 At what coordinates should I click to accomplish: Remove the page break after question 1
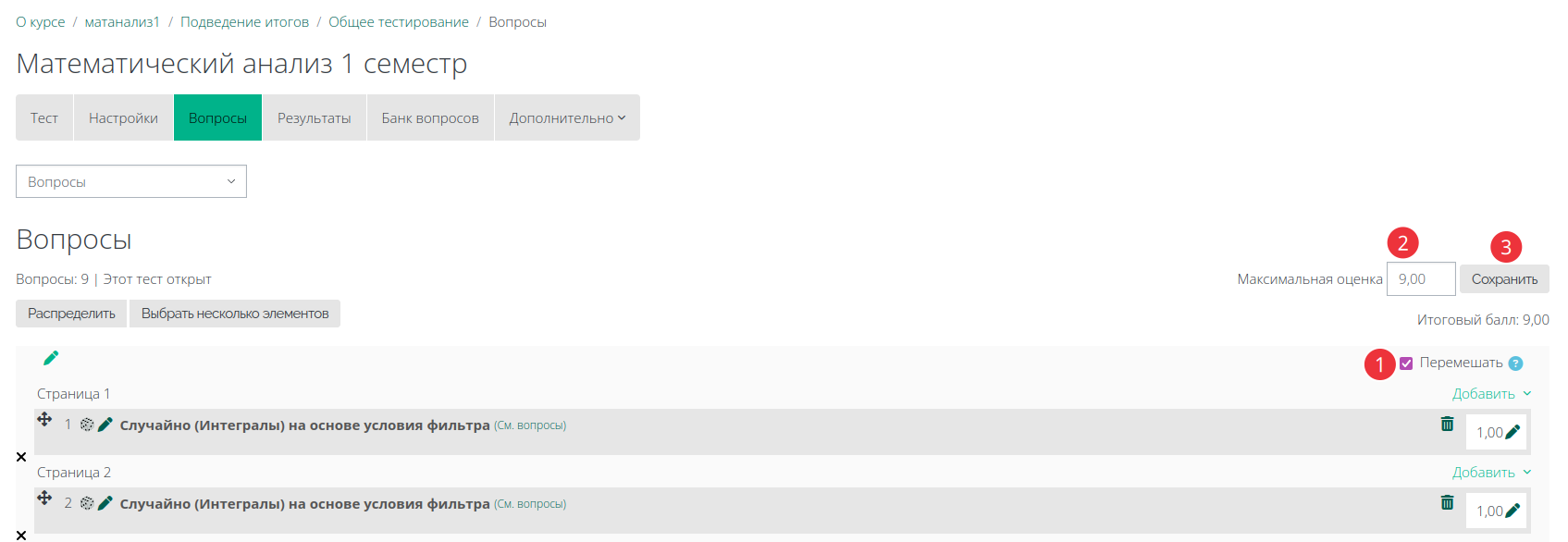[x=21, y=457]
